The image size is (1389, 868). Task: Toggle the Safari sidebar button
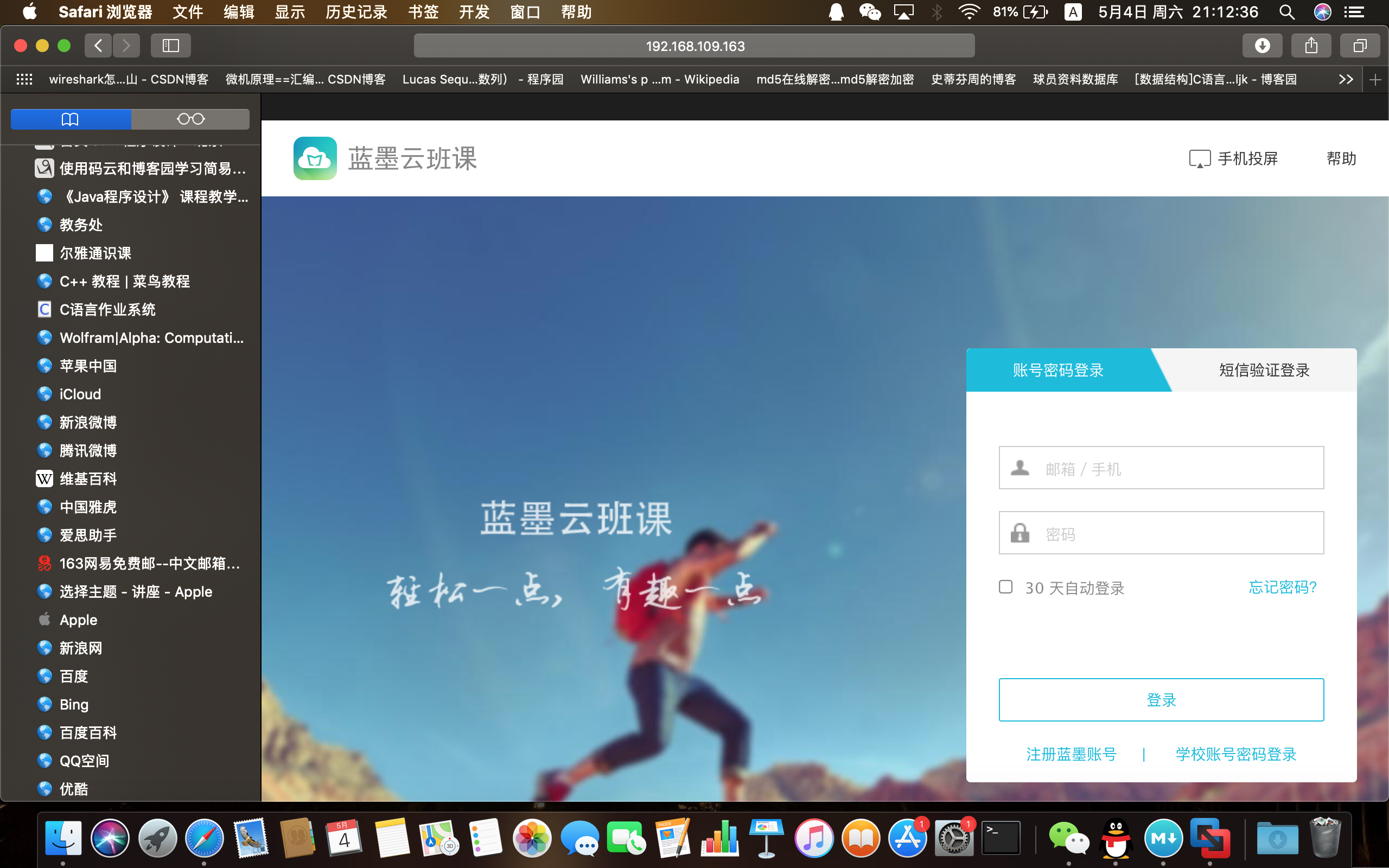point(170,46)
